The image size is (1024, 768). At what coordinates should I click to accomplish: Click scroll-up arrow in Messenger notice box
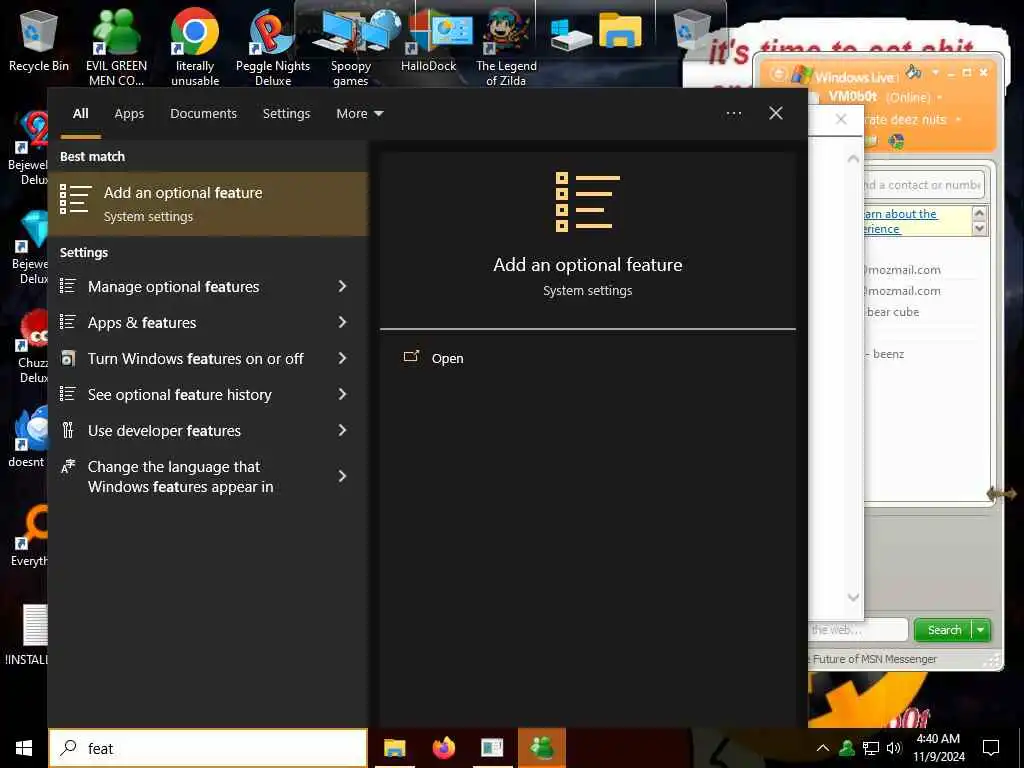tap(979, 213)
